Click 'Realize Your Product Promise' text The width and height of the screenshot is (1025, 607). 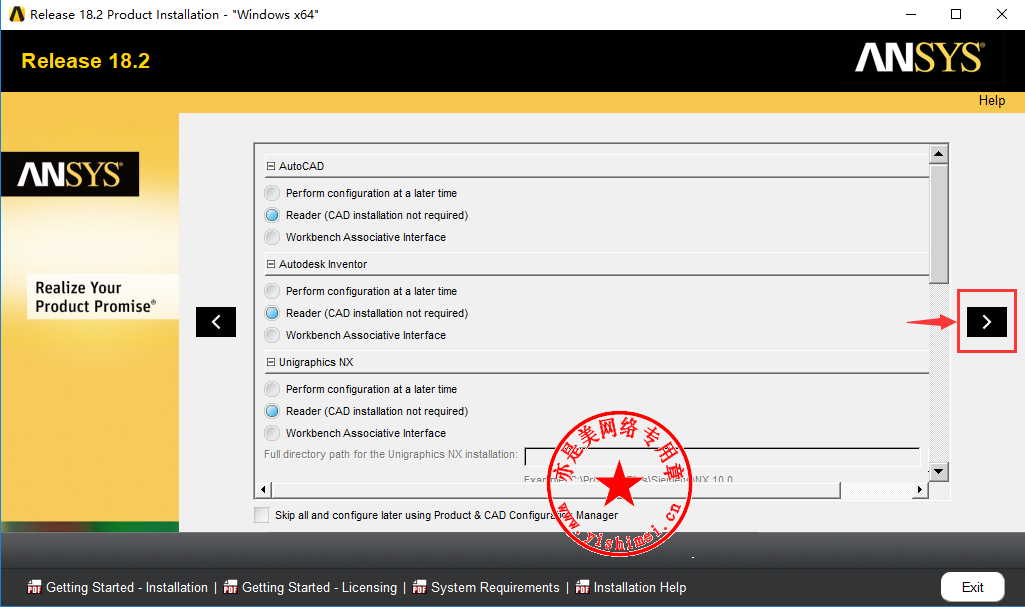click(95, 297)
